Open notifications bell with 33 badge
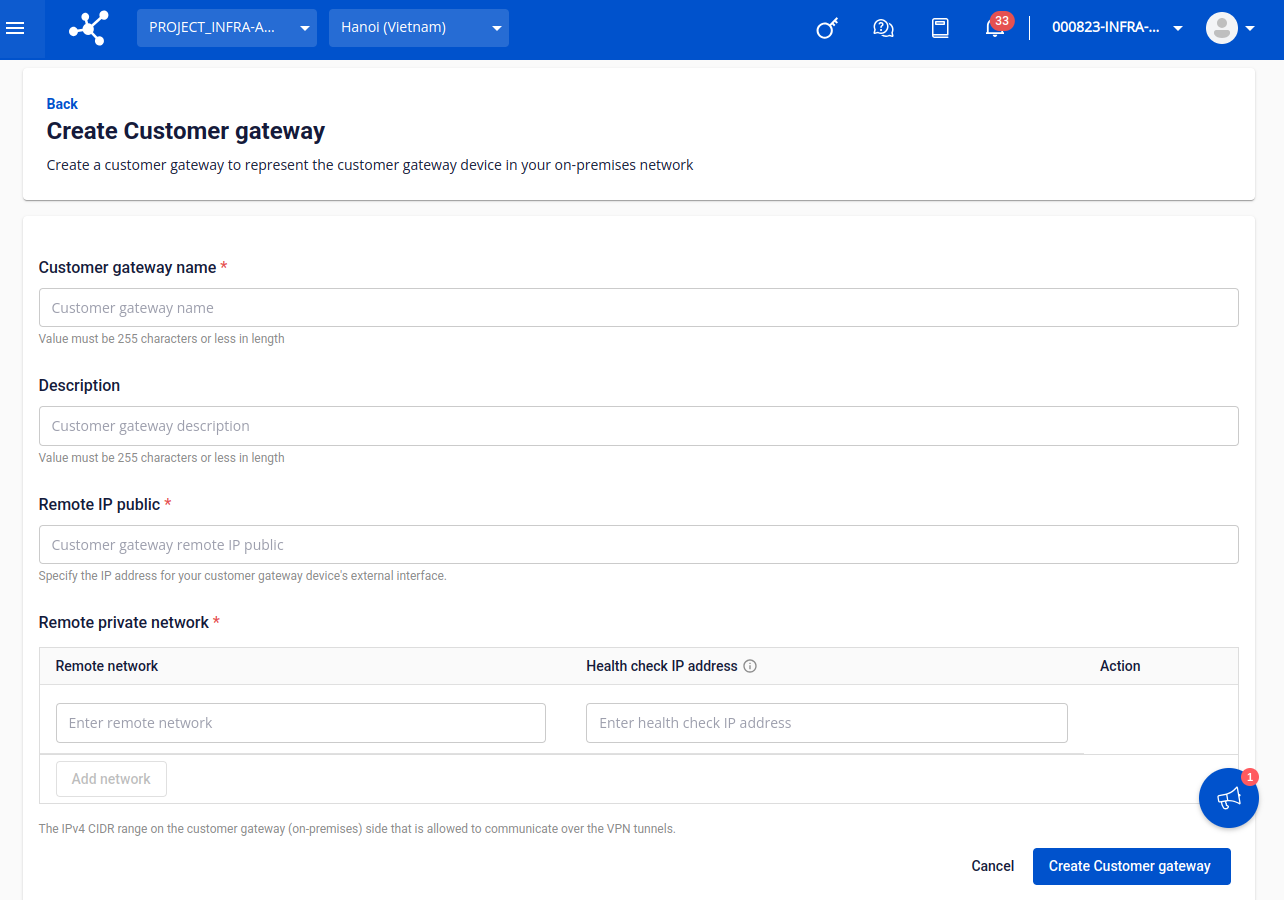 pyautogui.click(x=995, y=28)
